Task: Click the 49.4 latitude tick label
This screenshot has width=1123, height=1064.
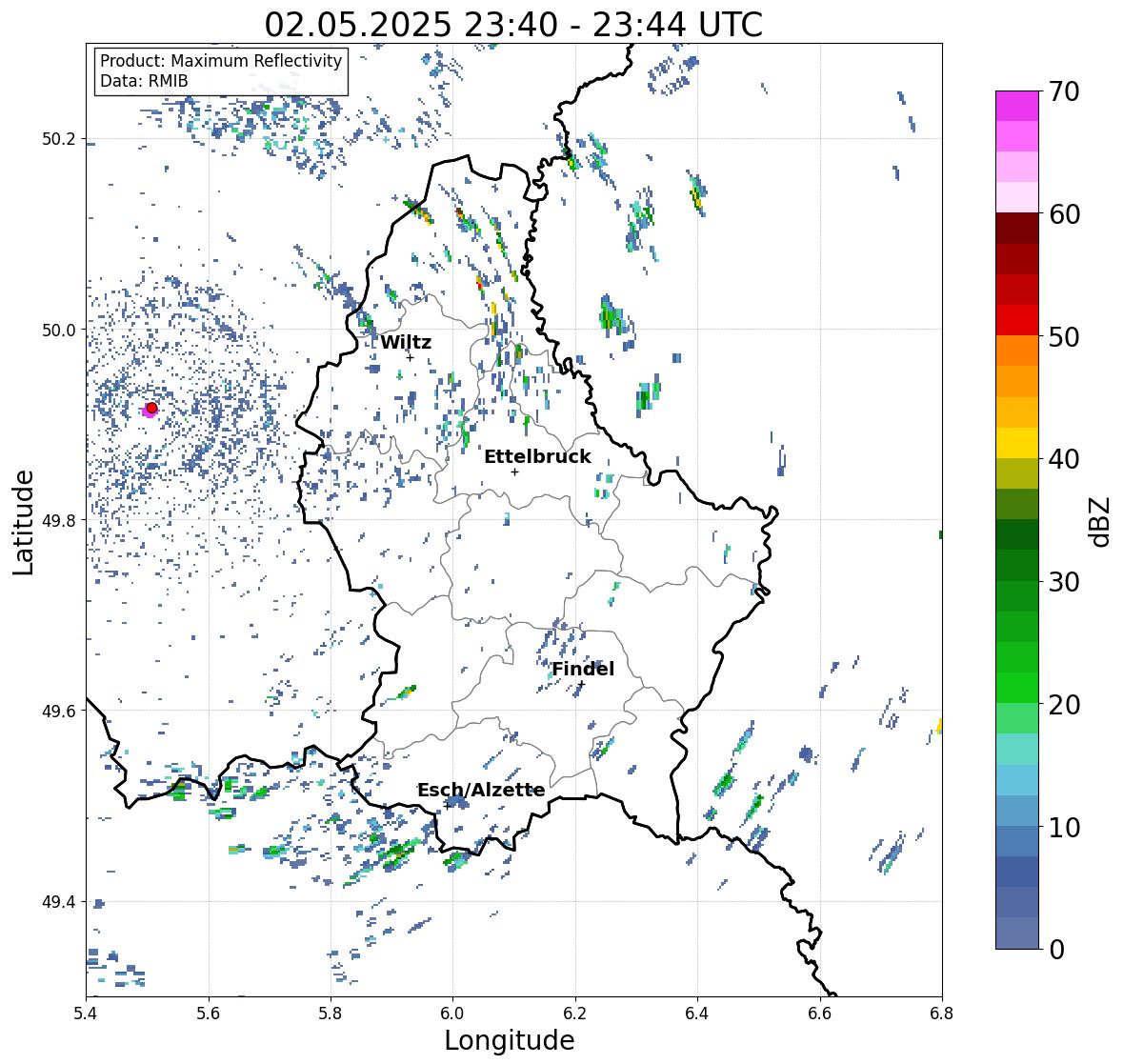Action: 59,902
